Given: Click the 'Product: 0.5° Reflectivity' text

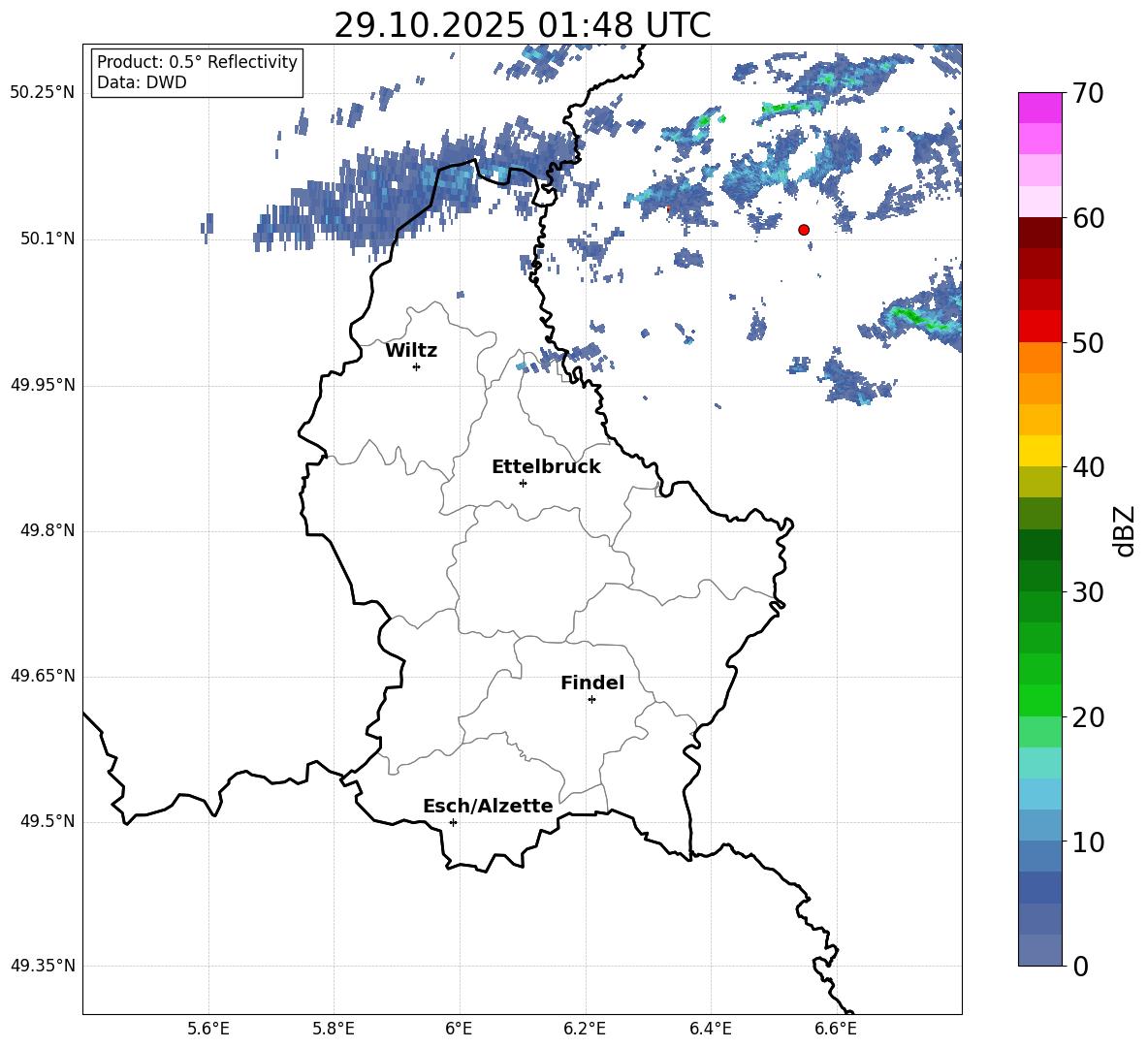Looking at the screenshot, I should (x=197, y=62).
